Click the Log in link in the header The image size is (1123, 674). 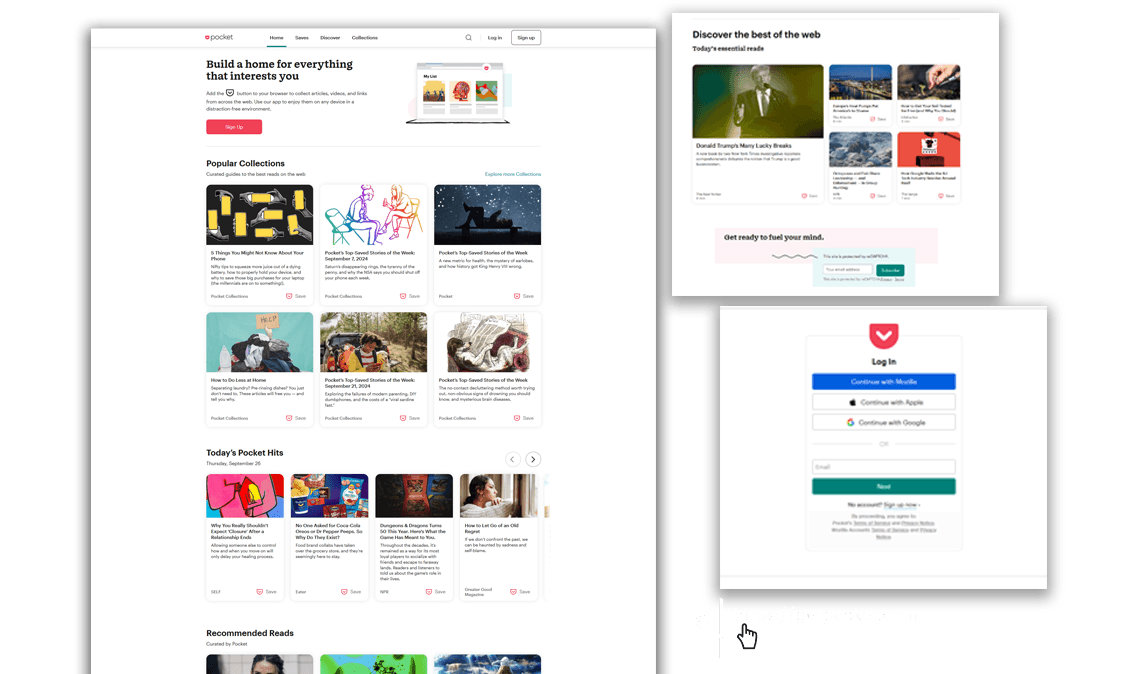coord(494,38)
